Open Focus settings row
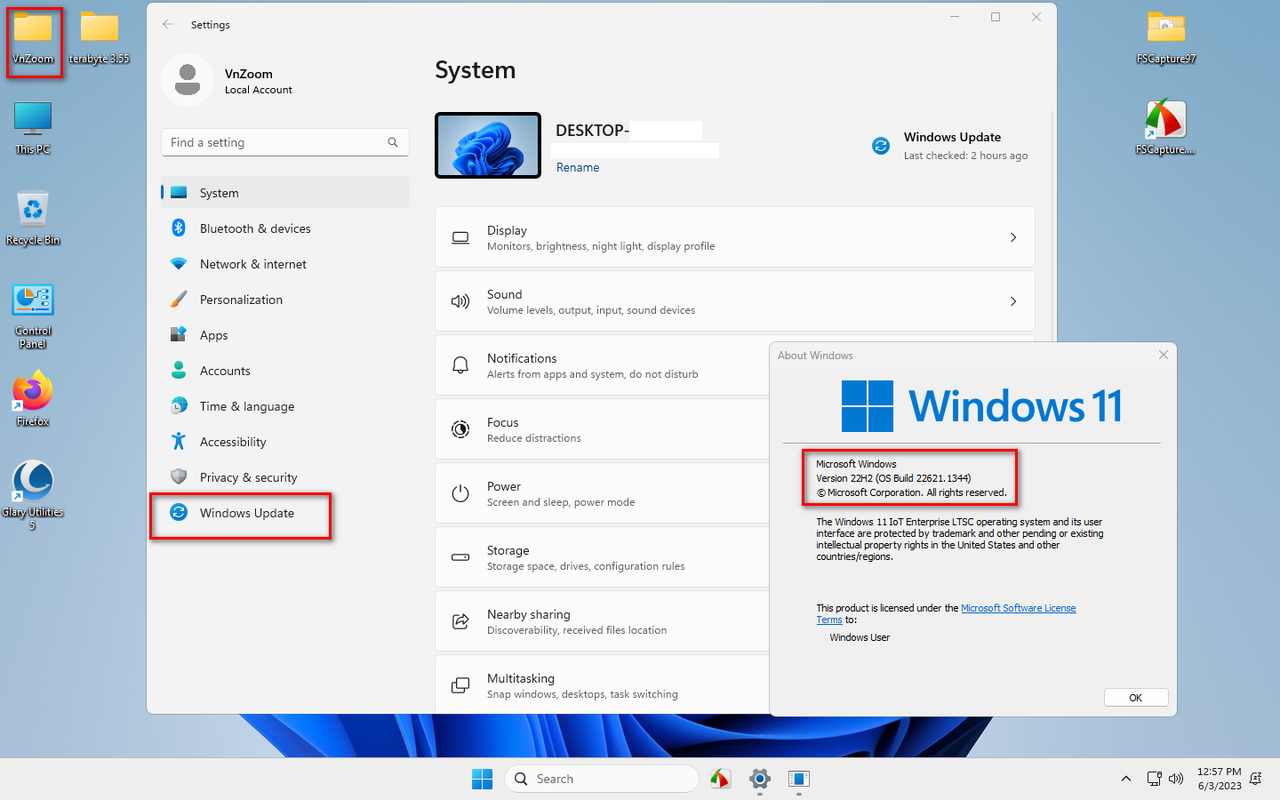This screenshot has width=1280, height=800. click(x=602, y=430)
